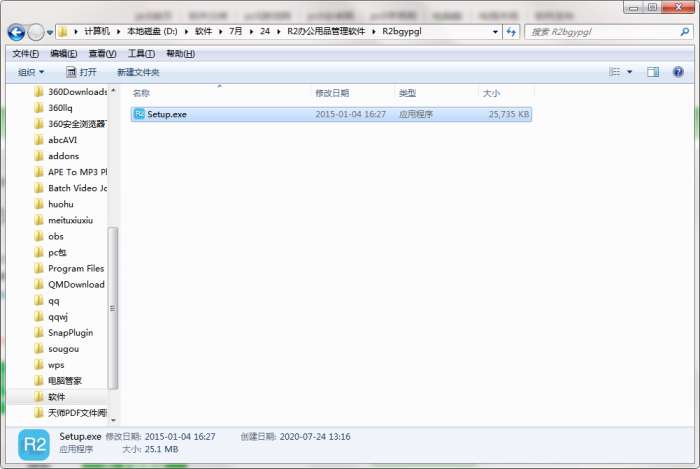Select the addons folder in tree
The height and width of the screenshot is (469, 700).
click(x=56, y=156)
